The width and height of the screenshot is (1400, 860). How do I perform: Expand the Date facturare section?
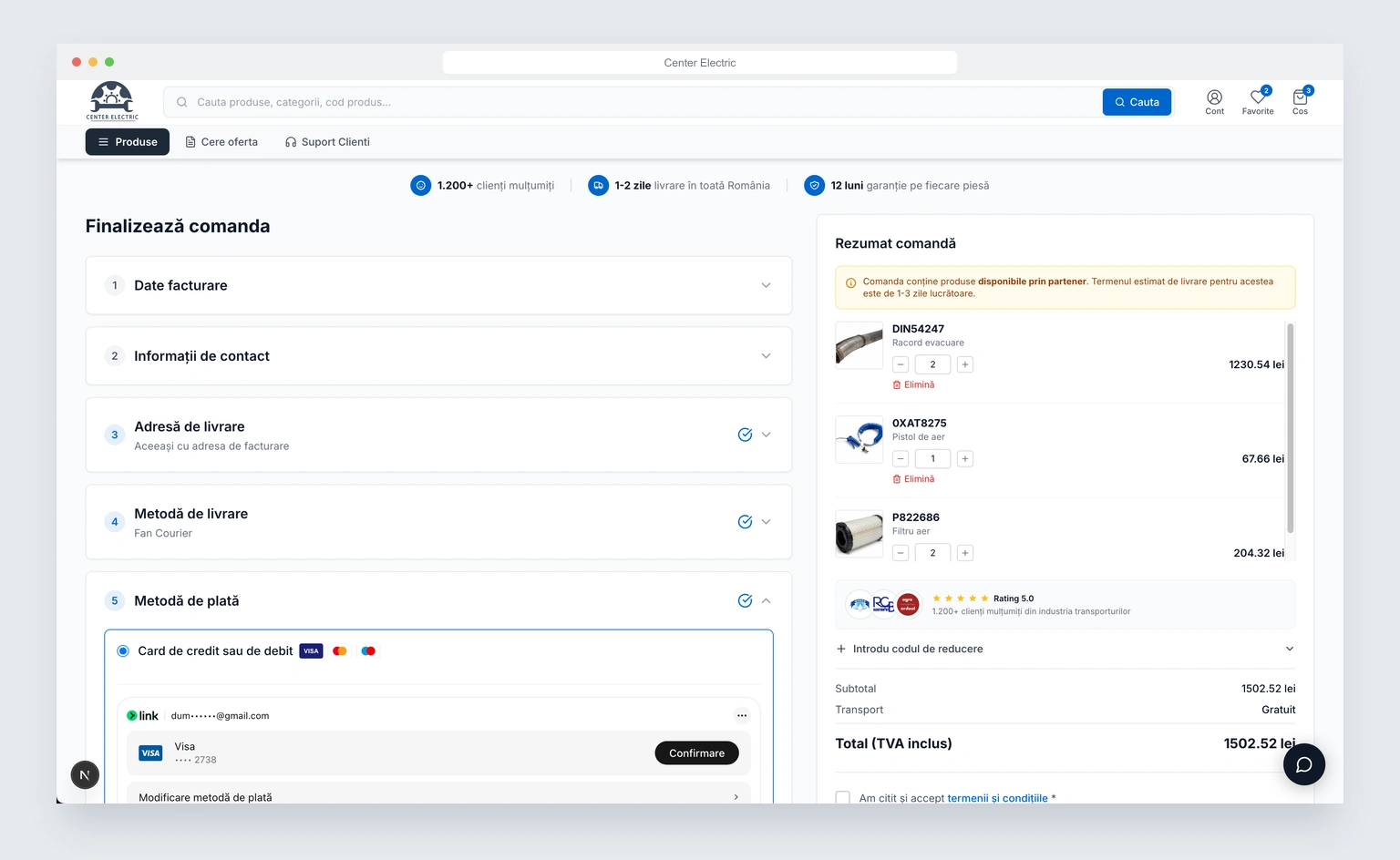438,285
